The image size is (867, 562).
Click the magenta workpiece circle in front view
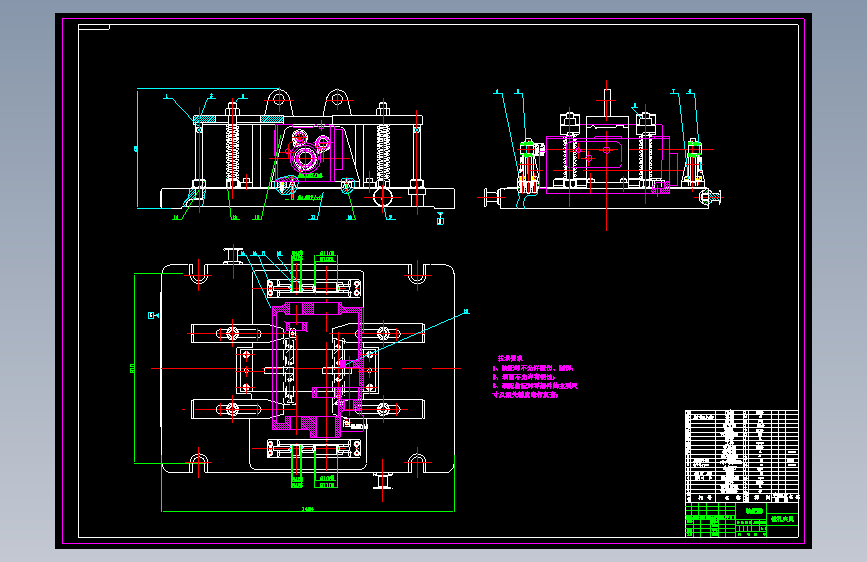305,159
